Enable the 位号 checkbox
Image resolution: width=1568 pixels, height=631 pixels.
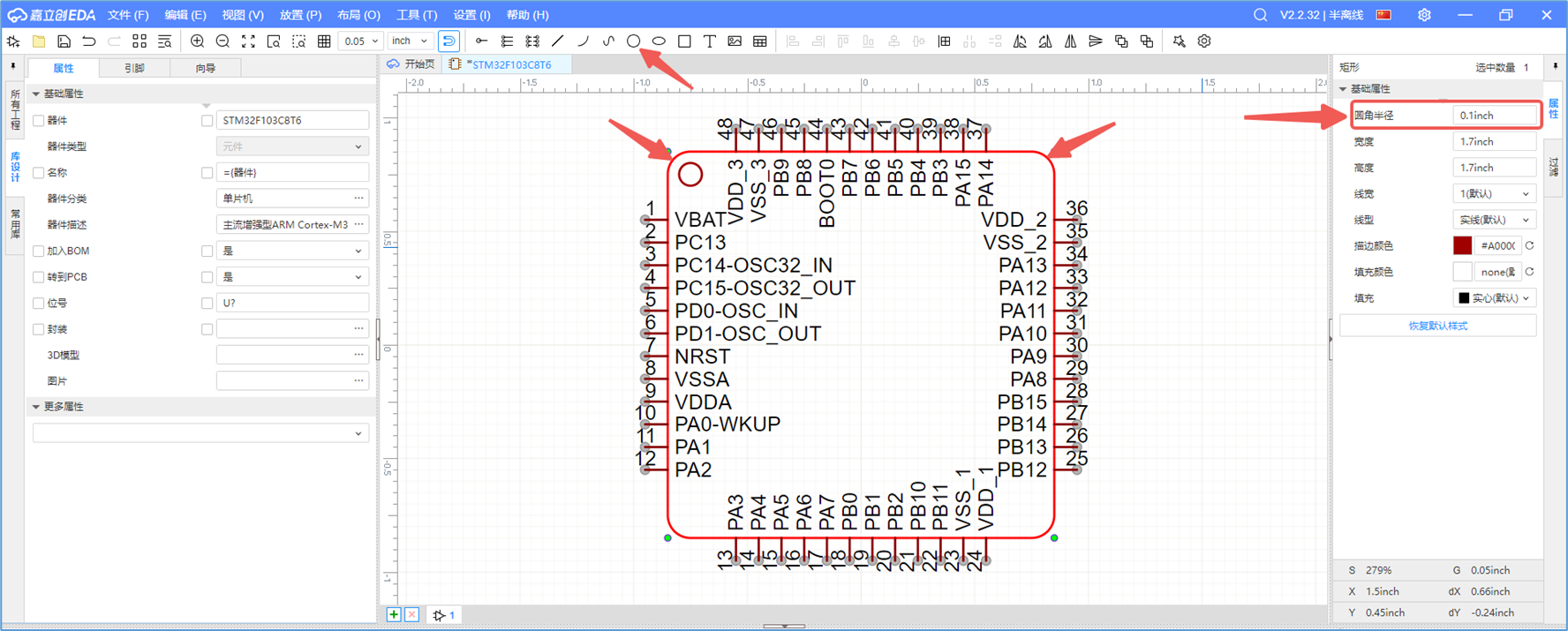pyautogui.click(x=39, y=304)
